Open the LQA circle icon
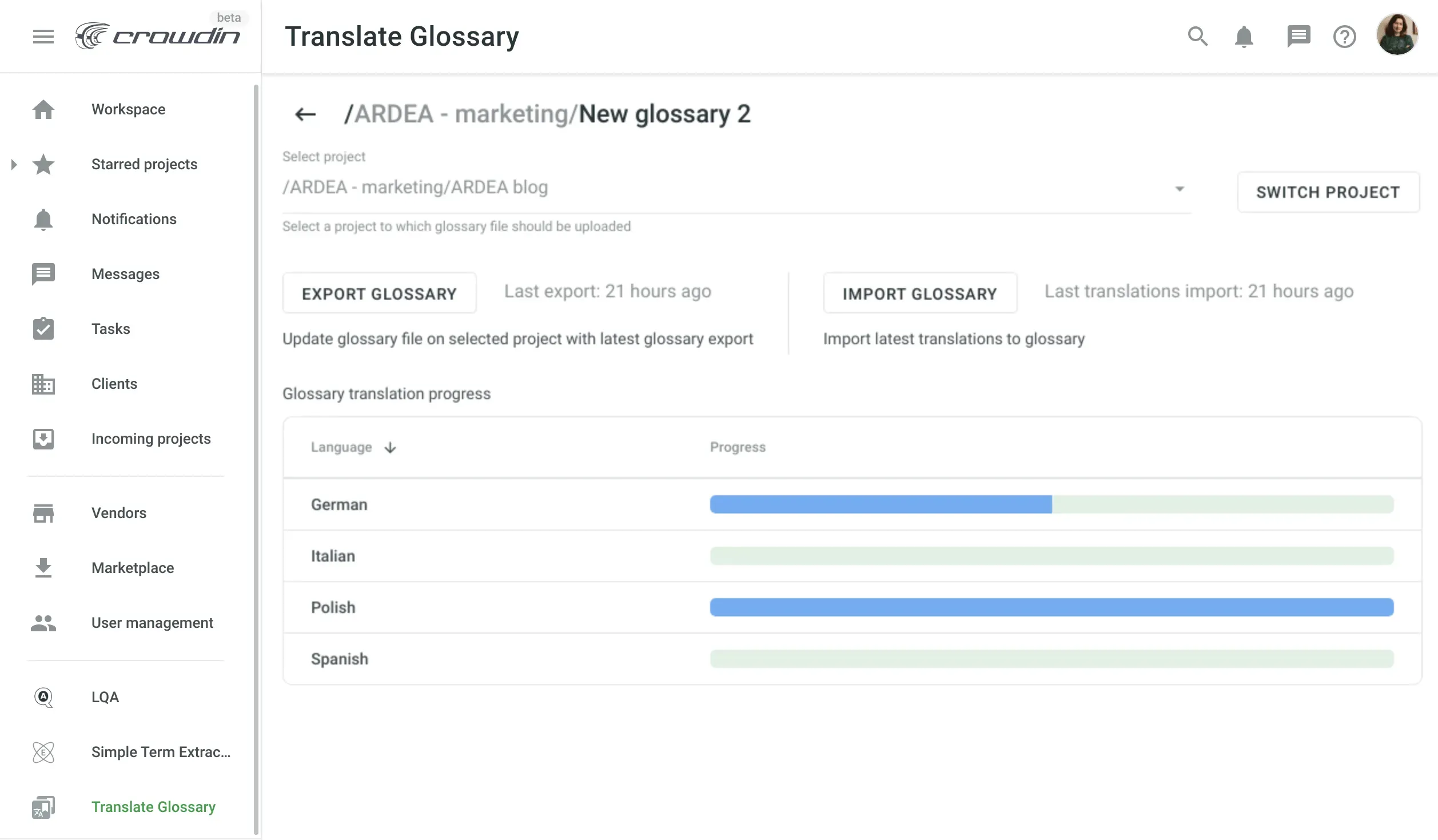Image resolution: width=1438 pixels, height=840 pixels. (x=43, y=696)
